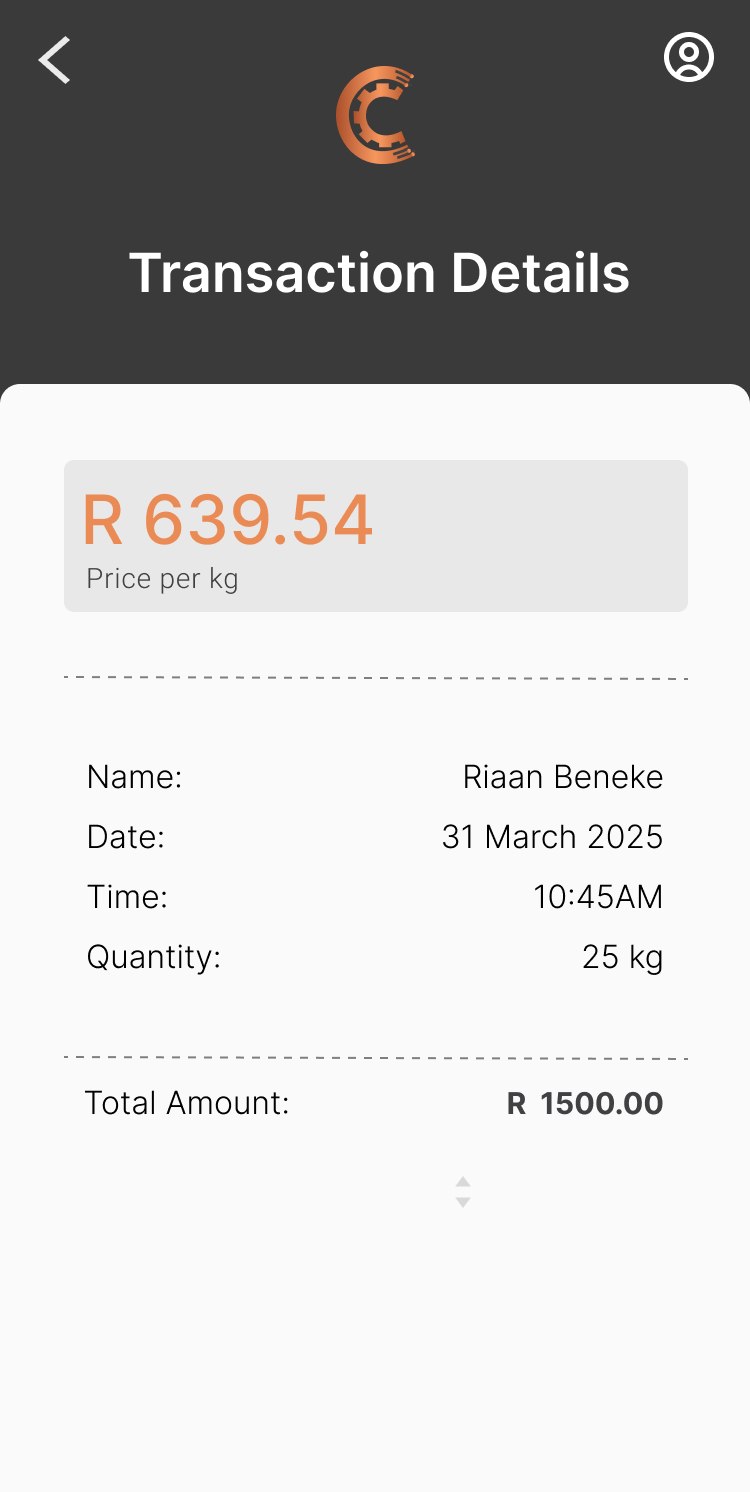Click the Price per kg caption
The image size is (750, 1492).
[162, 579]
